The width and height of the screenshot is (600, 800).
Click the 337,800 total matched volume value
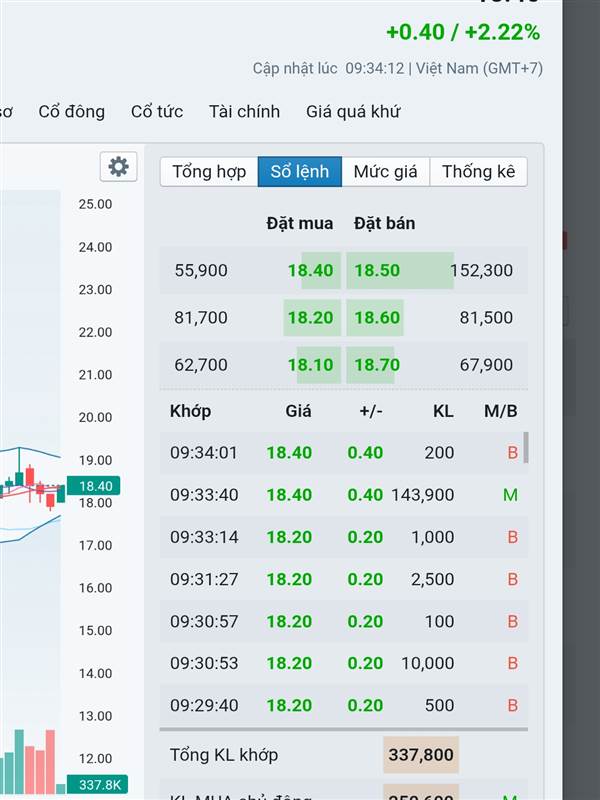click(421, 755)
